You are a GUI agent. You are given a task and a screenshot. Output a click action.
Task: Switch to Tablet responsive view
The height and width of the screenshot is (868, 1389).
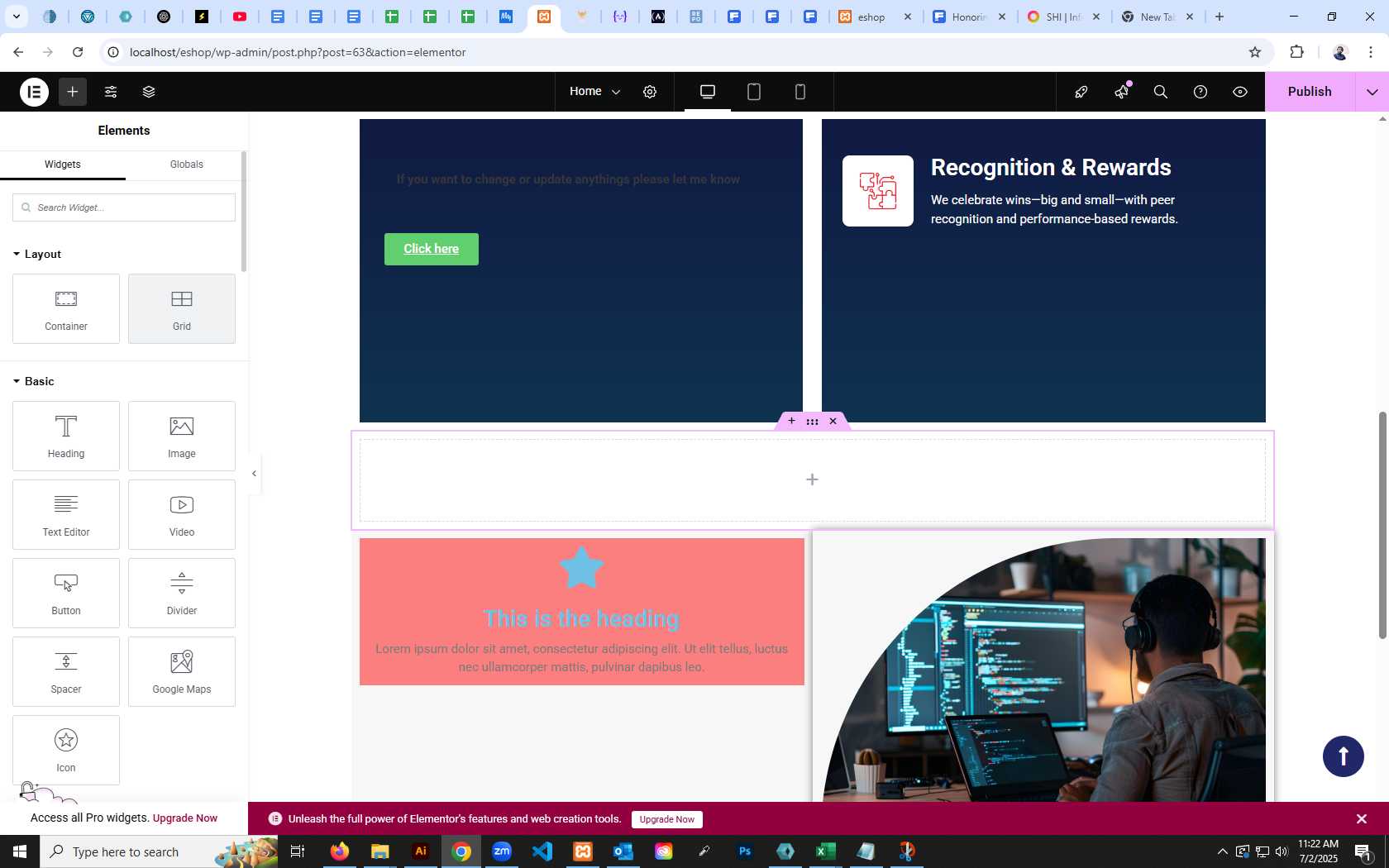coord(754,92)
